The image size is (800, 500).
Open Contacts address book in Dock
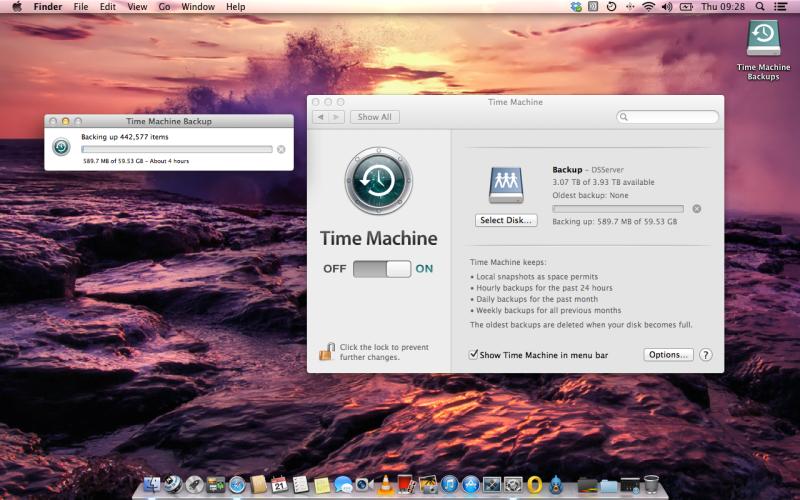[258, 484]
